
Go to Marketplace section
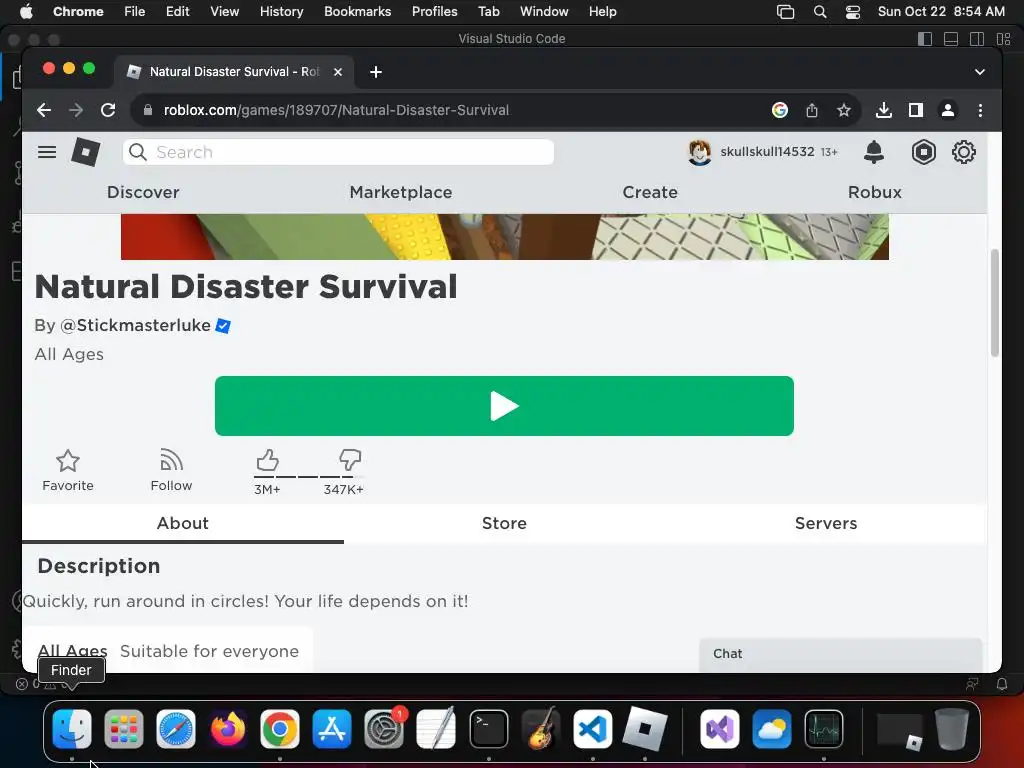coord(401,192)
